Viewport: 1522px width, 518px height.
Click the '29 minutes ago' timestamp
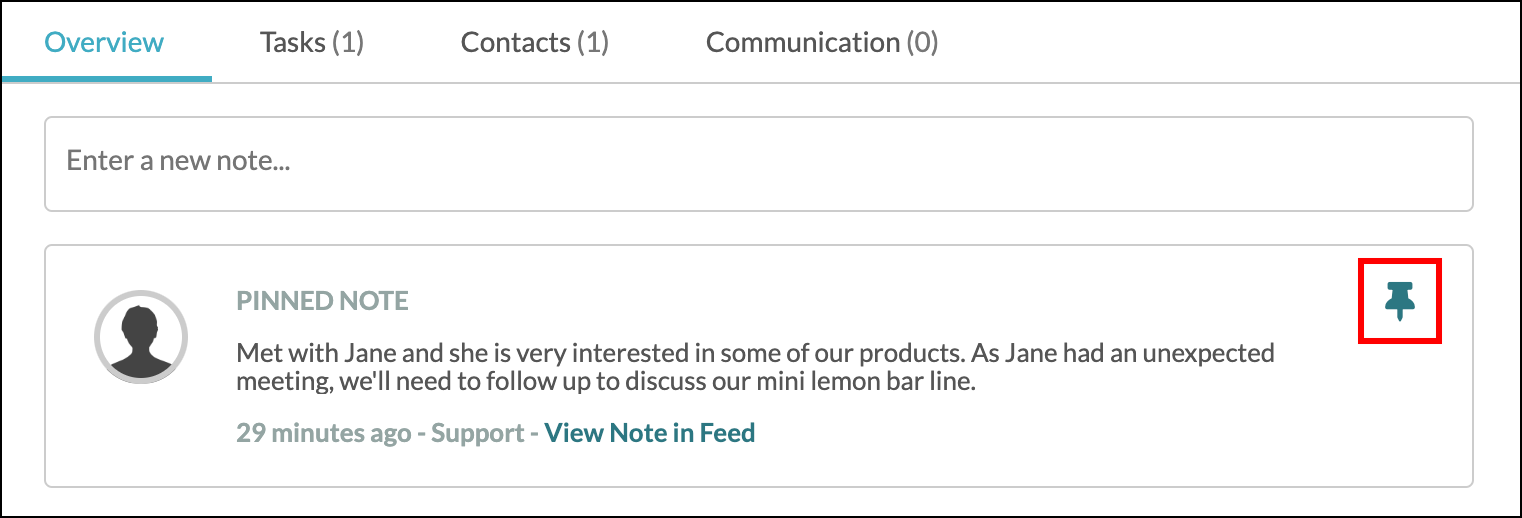point(323,433)
